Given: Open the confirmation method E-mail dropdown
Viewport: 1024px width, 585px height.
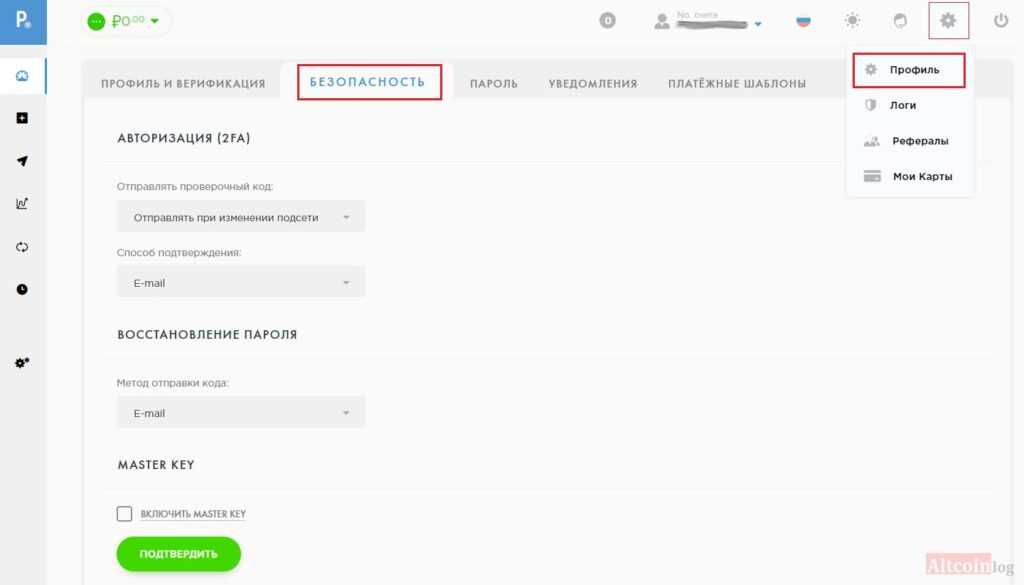Looking at the screenshot, I should tap(240, 283).
